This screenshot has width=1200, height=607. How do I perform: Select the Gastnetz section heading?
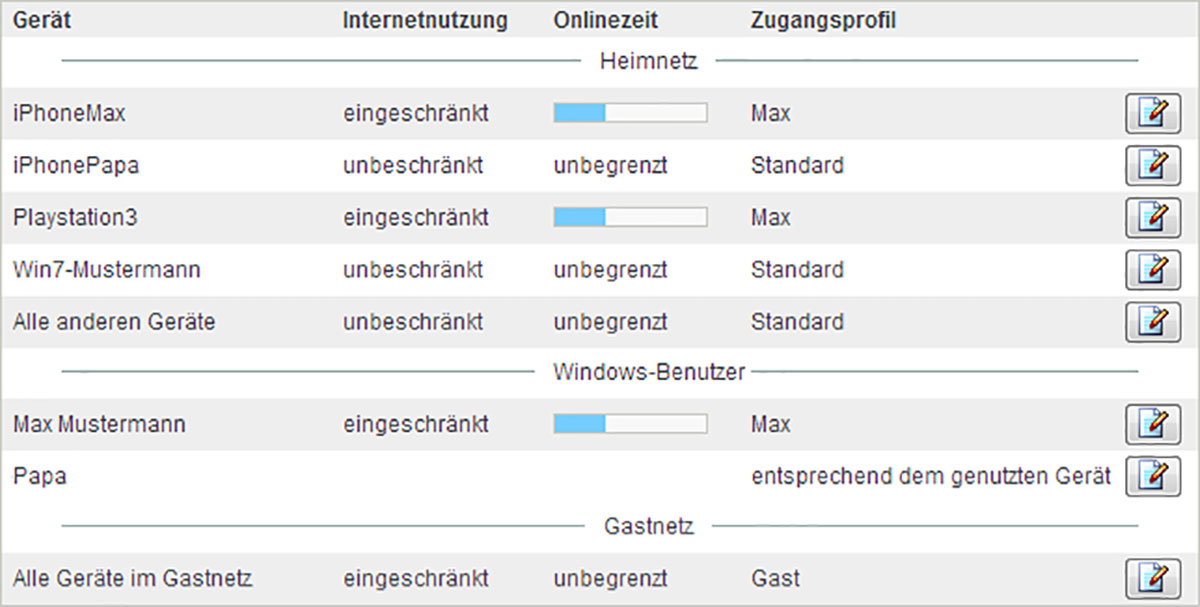click(649, 527)
